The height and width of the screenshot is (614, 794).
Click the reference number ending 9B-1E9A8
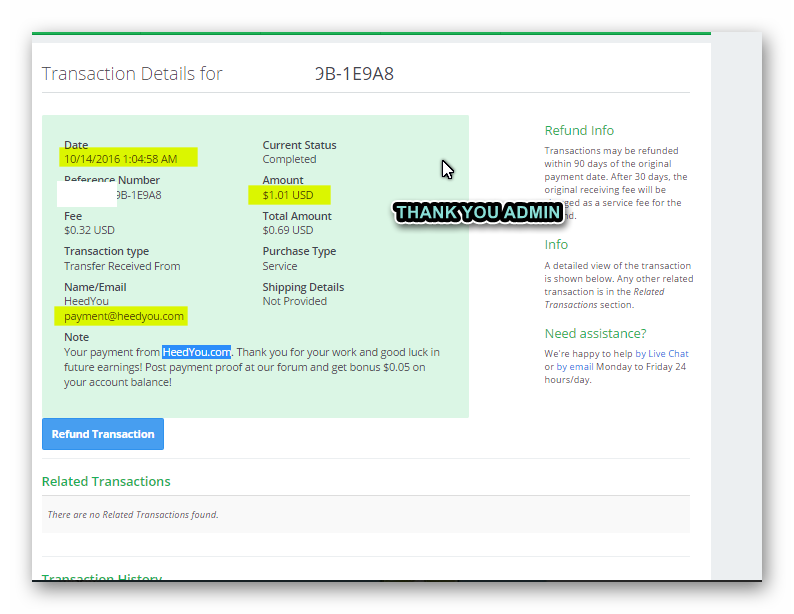(x=138, y=195)
